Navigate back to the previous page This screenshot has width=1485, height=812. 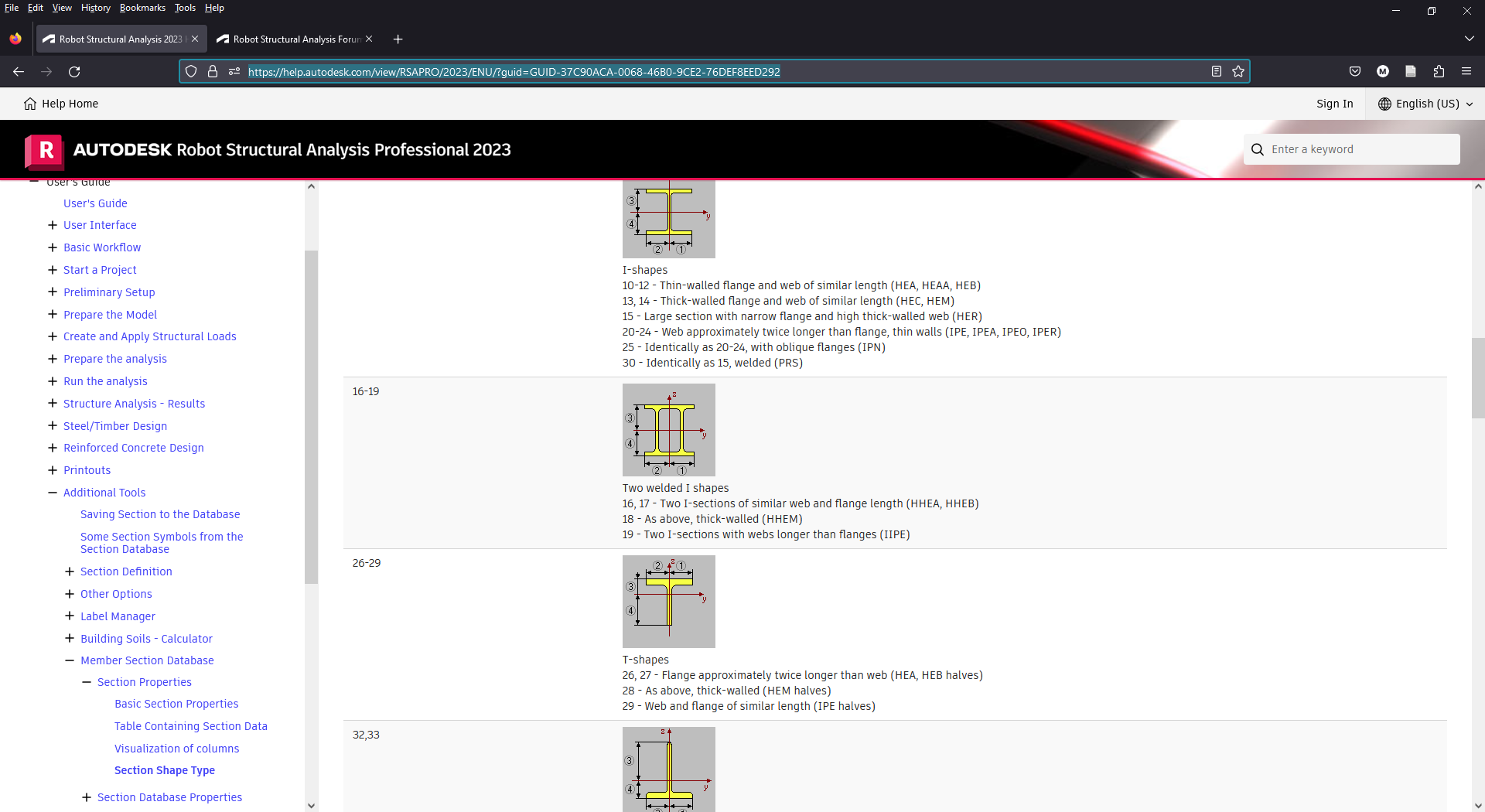(x=18, y=71)
